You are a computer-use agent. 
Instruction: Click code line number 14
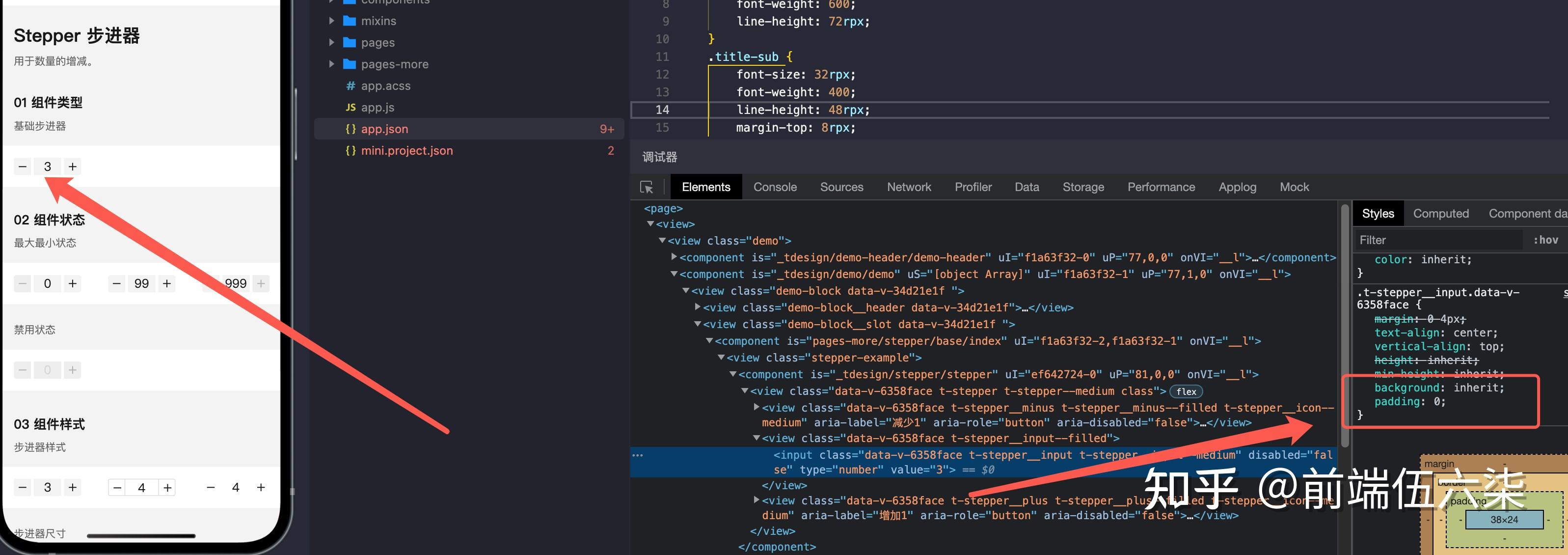click(x=662, y=110)
